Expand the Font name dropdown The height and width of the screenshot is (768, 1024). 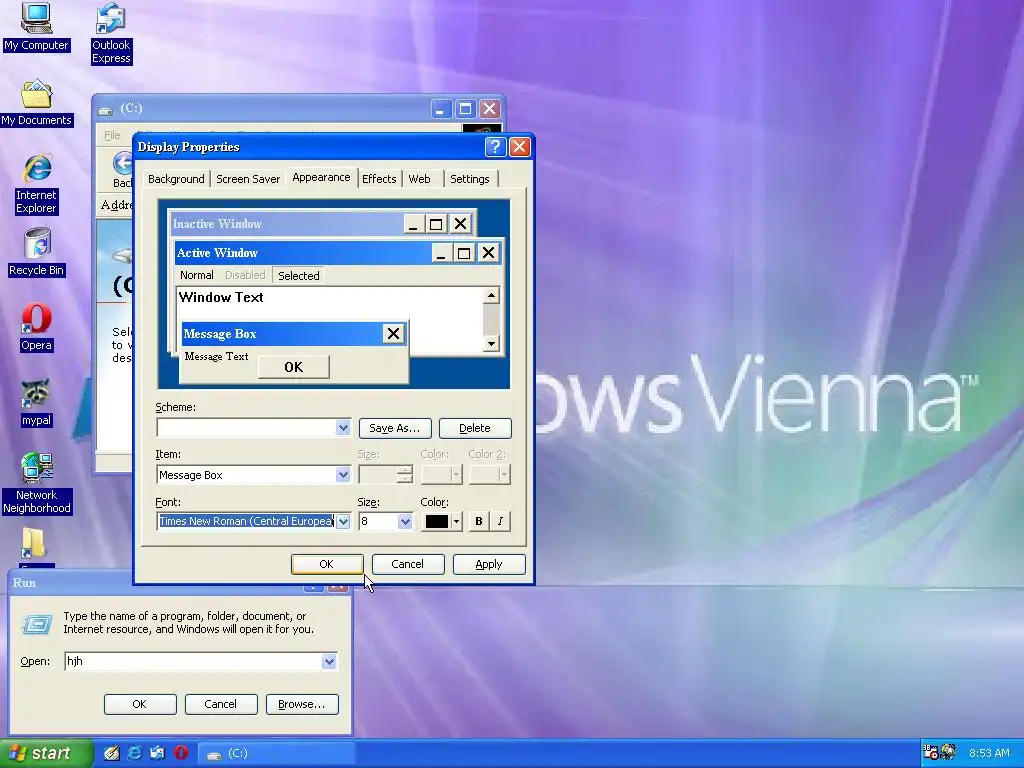pos(343,521)
